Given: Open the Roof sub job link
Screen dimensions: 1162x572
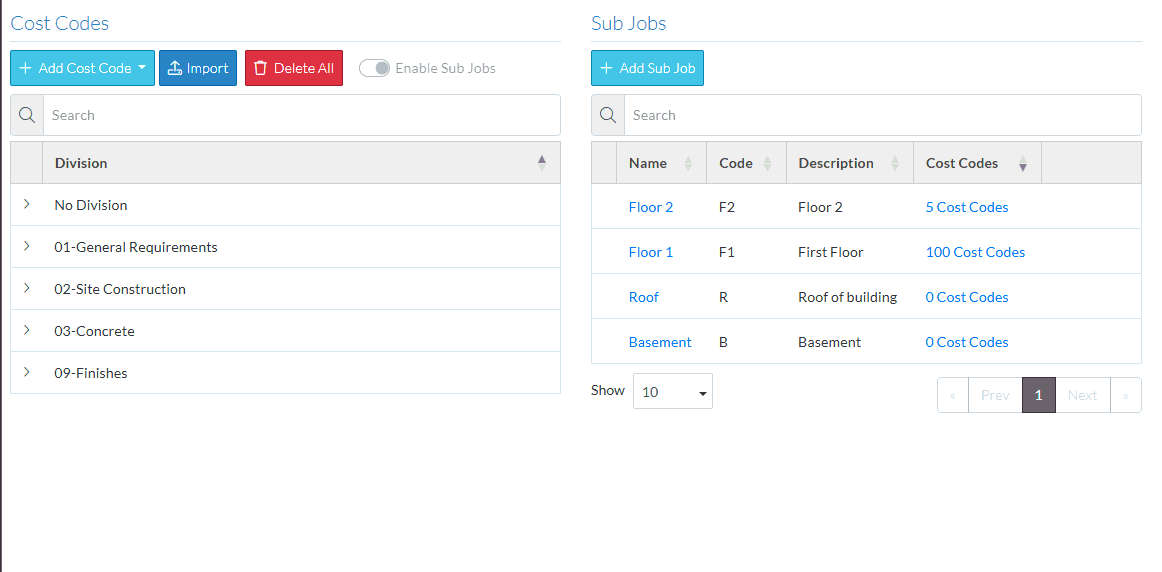Looking at the screenshot, I should tap(643, 297).
